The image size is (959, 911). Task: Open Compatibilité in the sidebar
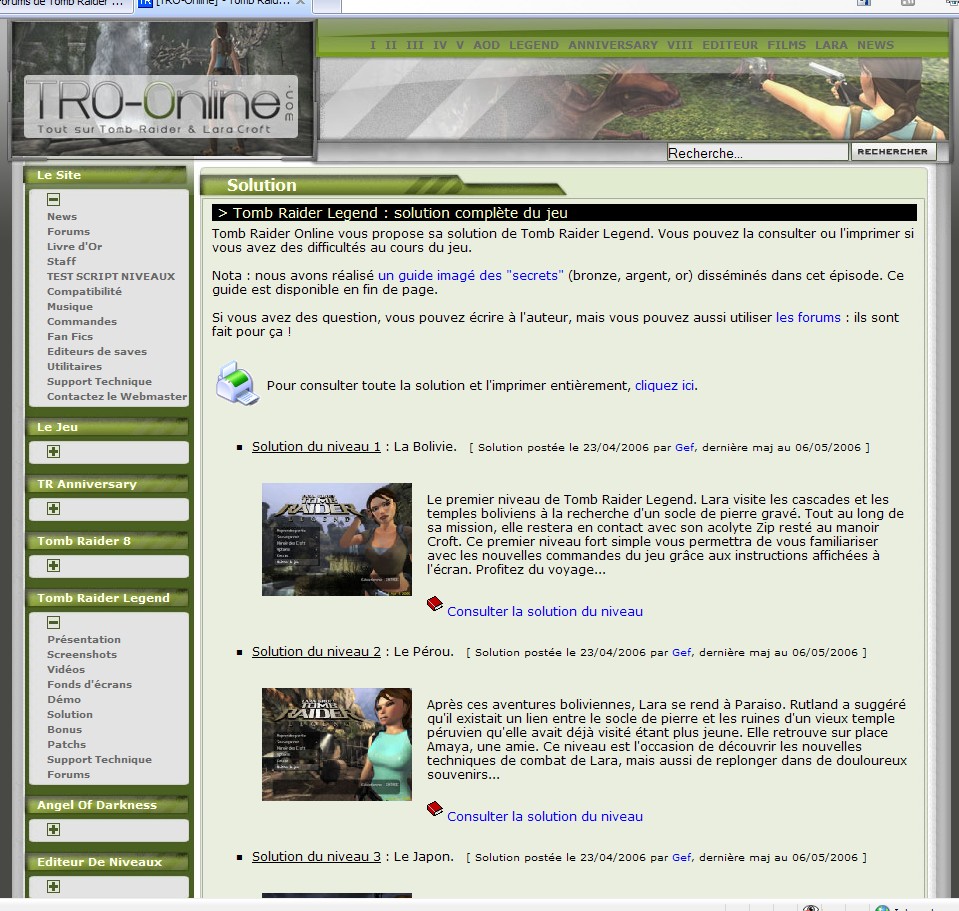tap(84, 292)
